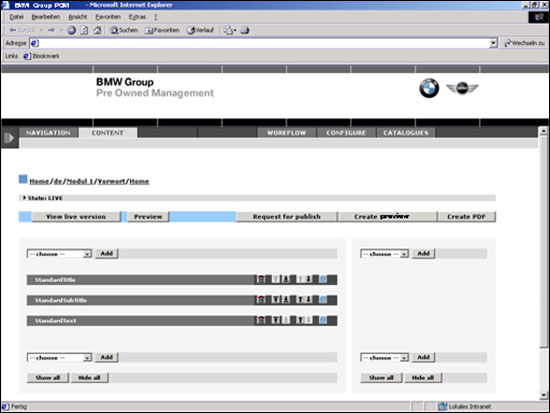Image resolution: width=550 pixels, height=413 pixels.
Task: Open the Ansicht menu
Action: 78,17
